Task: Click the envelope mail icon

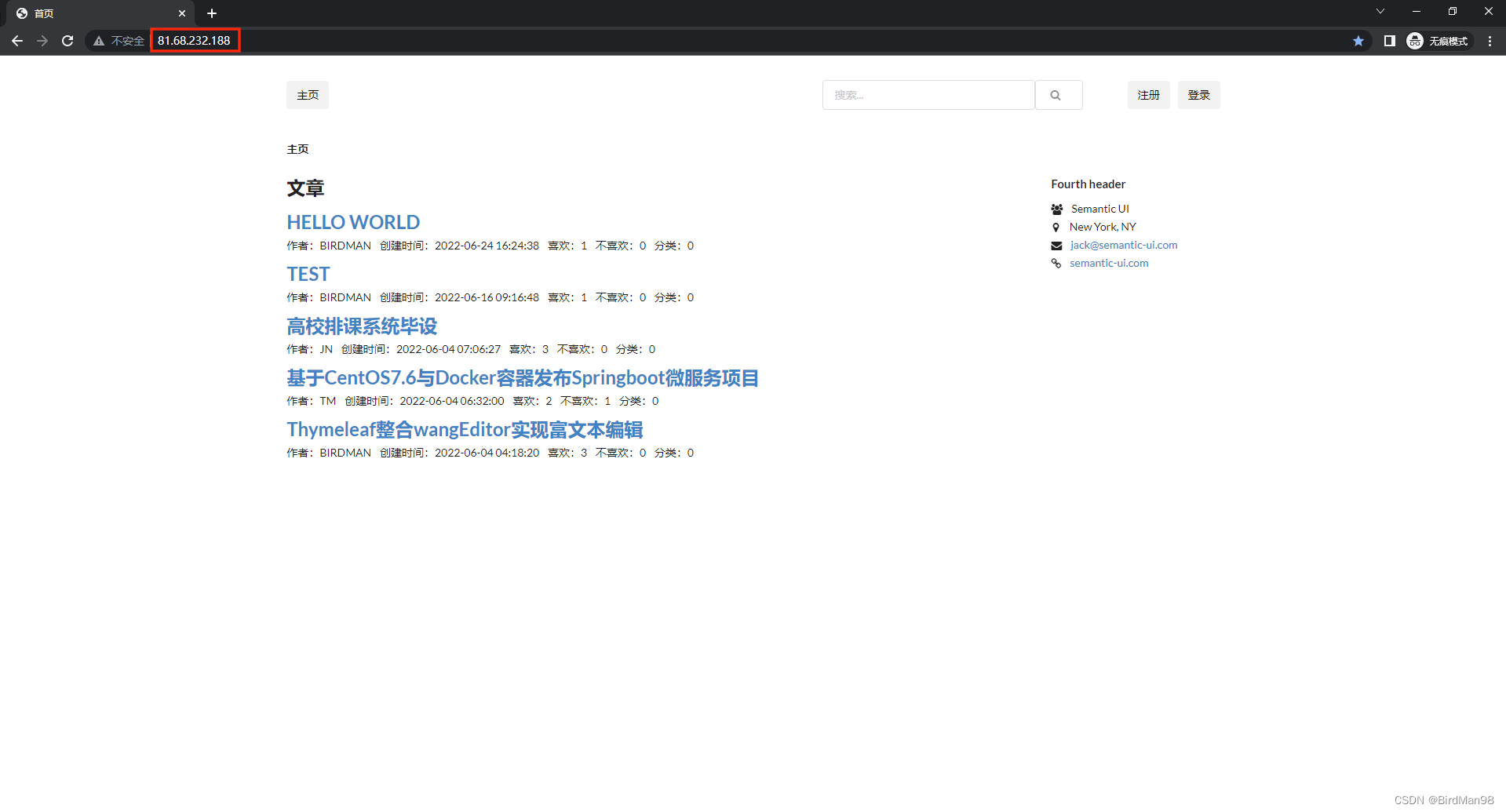Action: [x=1056, y=246]
